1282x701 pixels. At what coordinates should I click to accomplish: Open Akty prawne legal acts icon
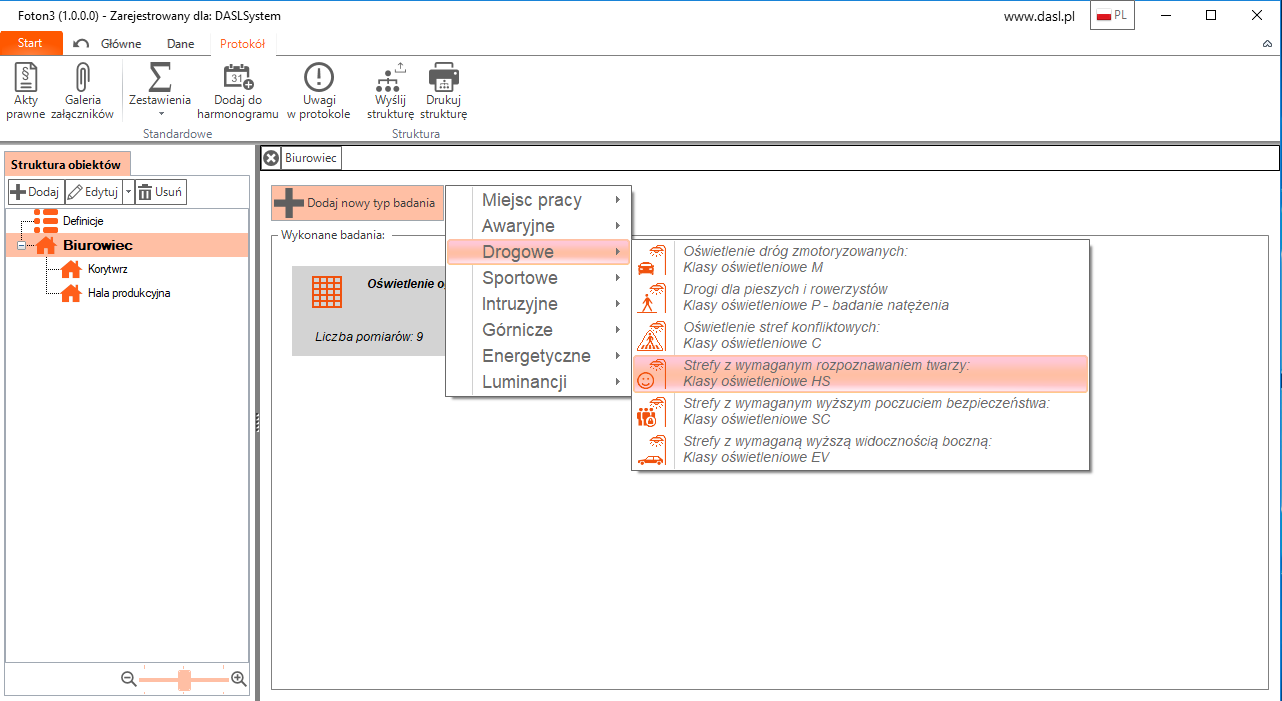25,91
